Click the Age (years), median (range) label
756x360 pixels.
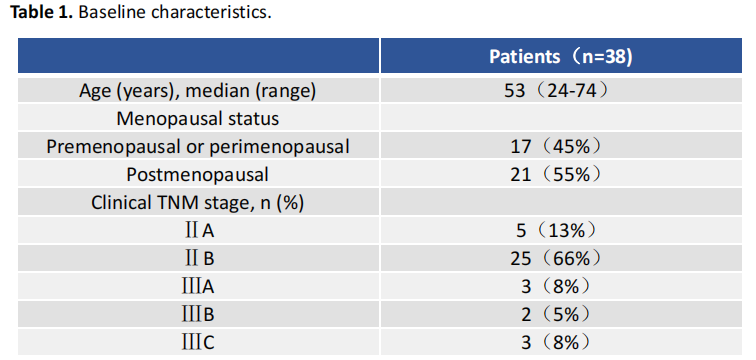pyautogui.click(x=198, y=91)
